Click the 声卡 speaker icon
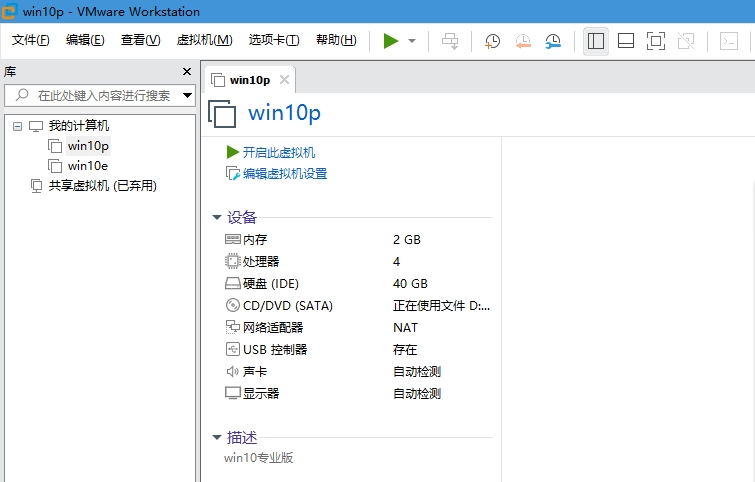This screenshot has height=482, width=755. pyautogui.click(x=233, y=371)
